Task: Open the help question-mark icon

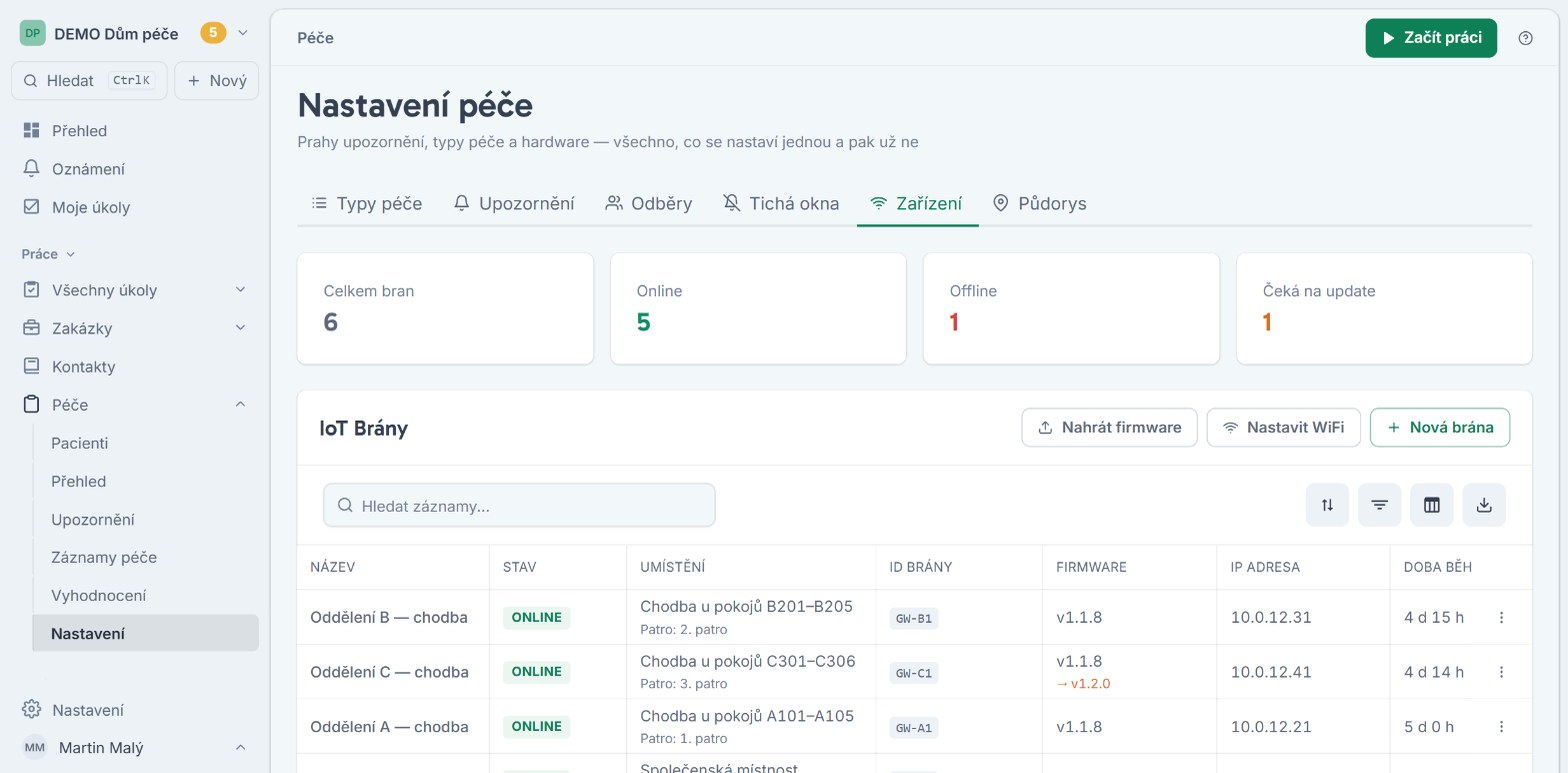Action: [1525, 38]
